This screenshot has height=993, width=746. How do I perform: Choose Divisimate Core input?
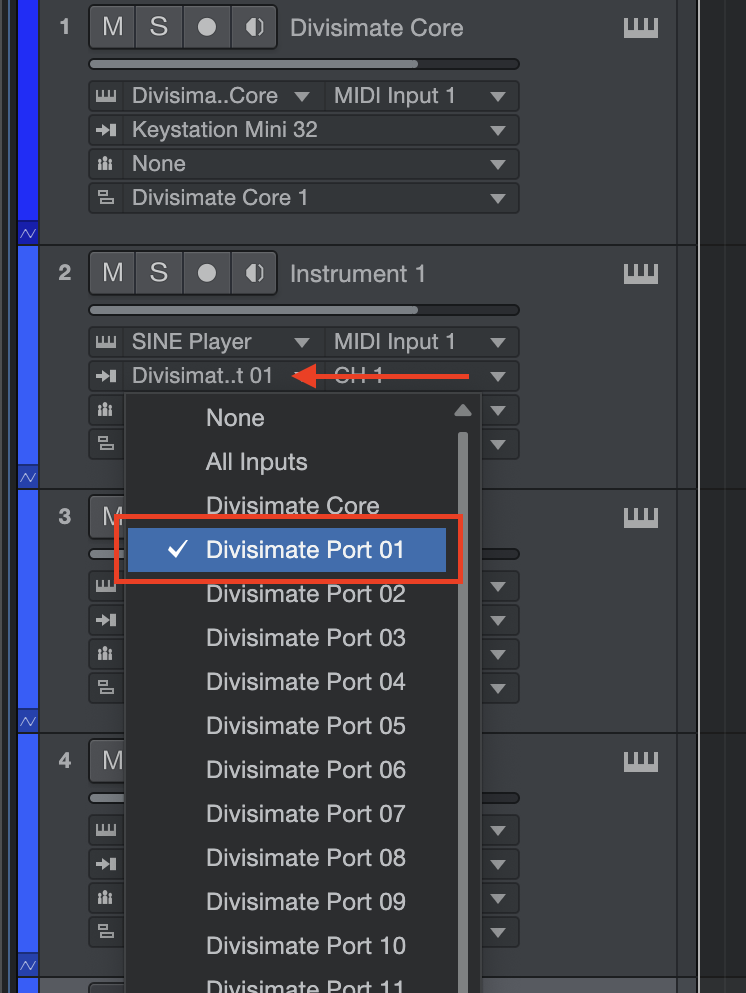click(x=287, y=505)
